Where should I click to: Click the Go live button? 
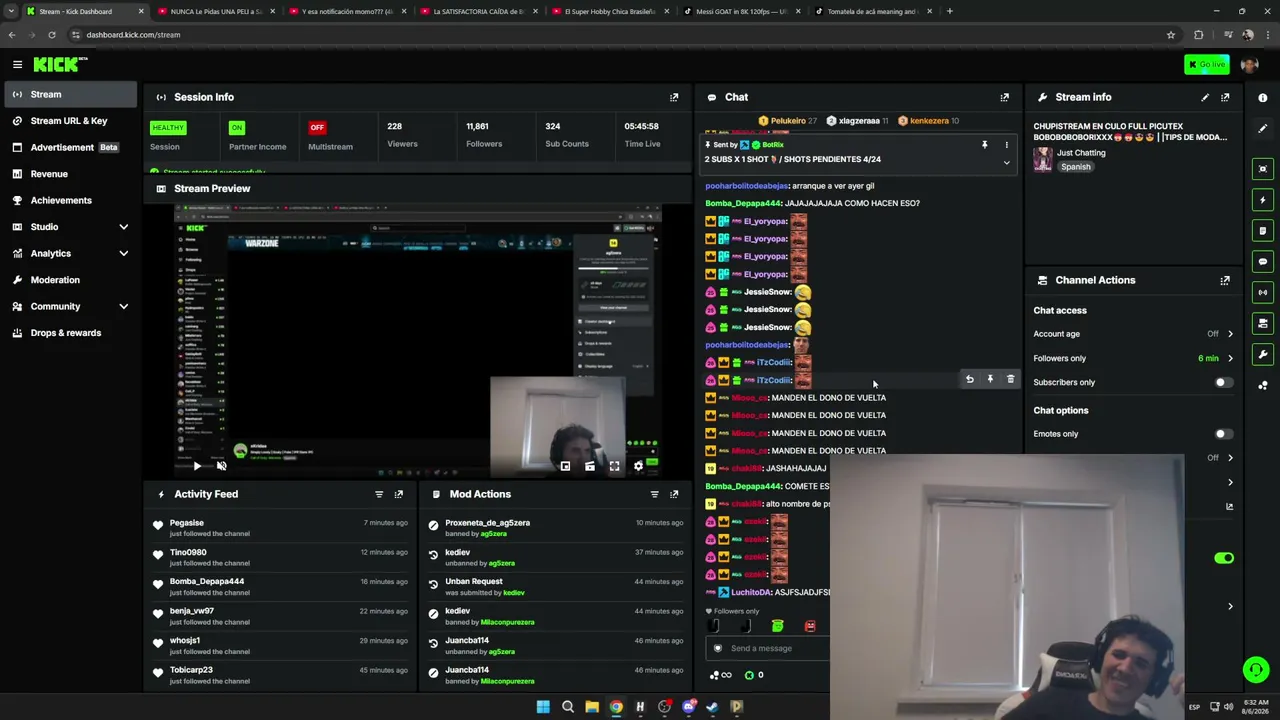[1207, 65]
